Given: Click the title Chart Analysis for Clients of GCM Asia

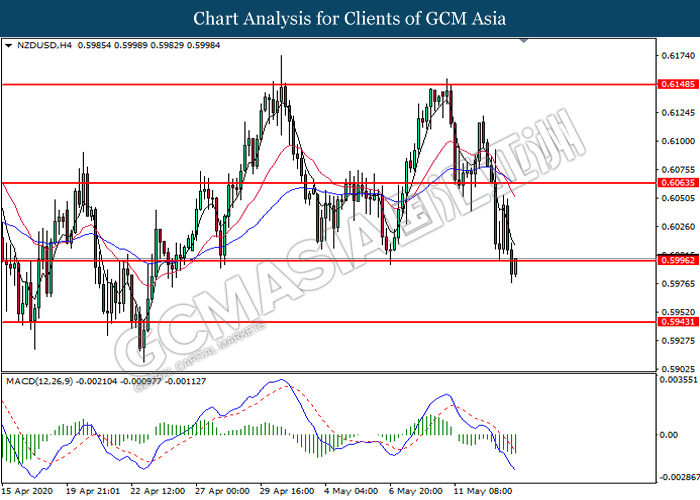Looking at the screenshot, I should click(350, 18).
